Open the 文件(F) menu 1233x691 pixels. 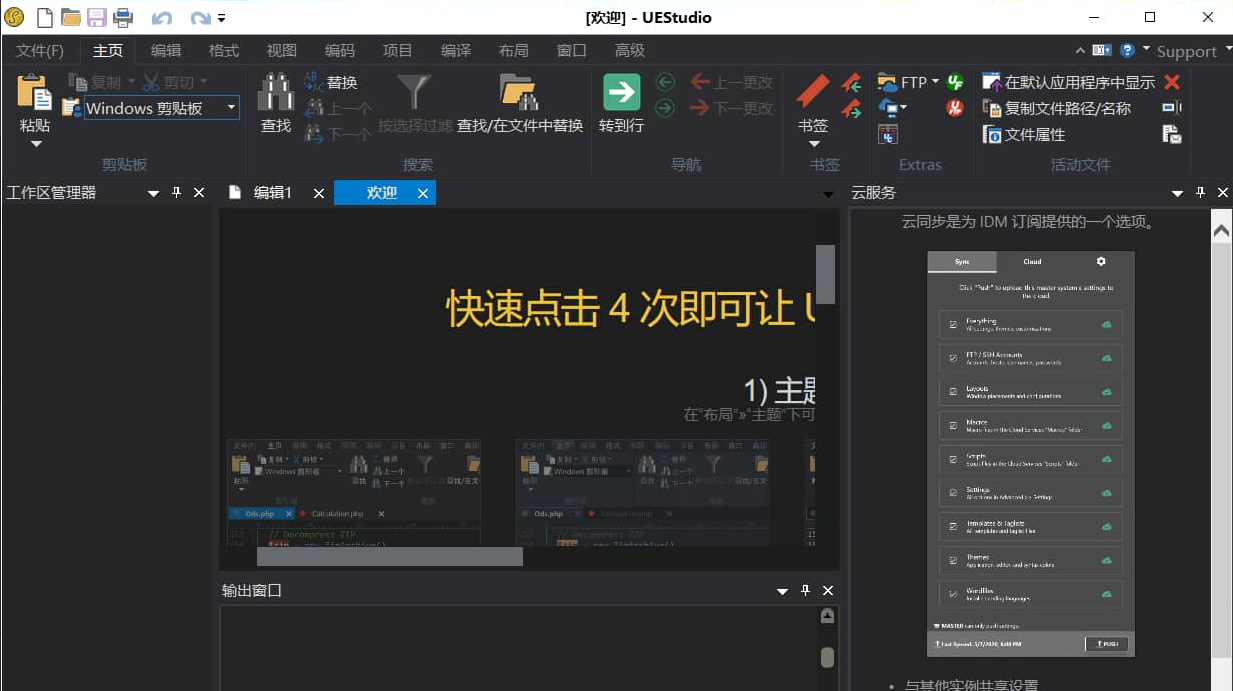point(40,51)
